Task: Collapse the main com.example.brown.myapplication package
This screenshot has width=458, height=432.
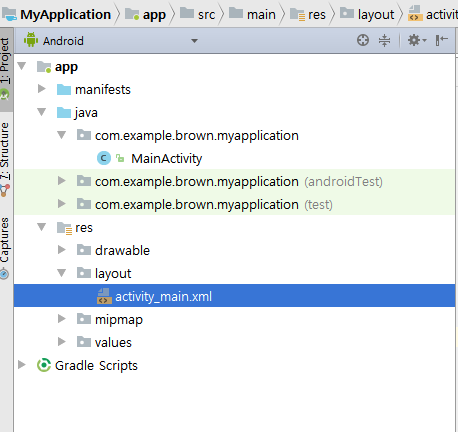Action: 62,135
